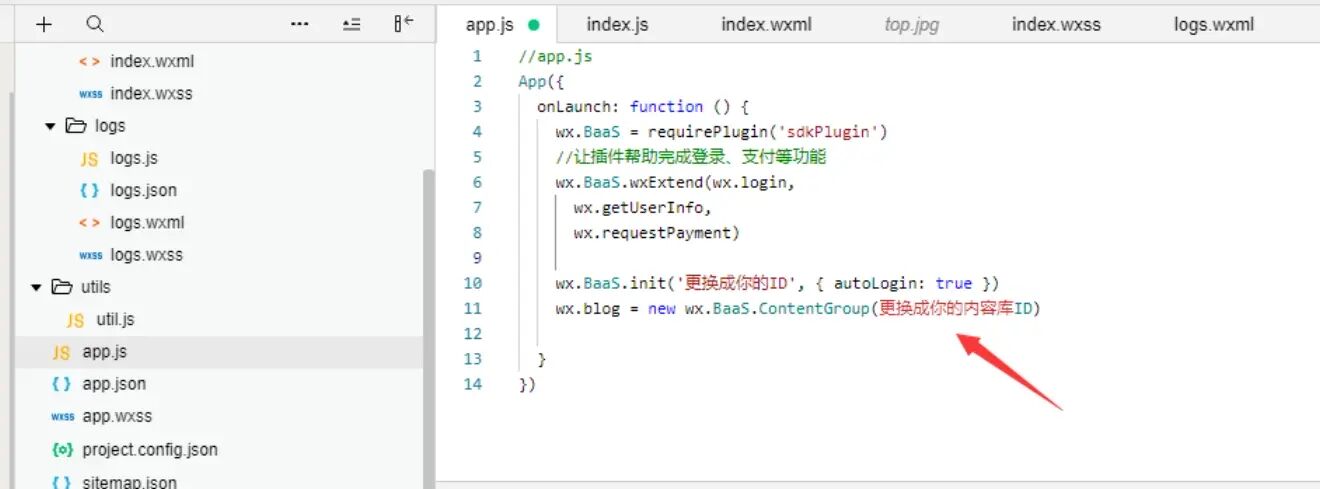1320x489 pixels.
Task: Open the top.jpg preview tab
Action: pyautogui.click(x=911, y=24)
